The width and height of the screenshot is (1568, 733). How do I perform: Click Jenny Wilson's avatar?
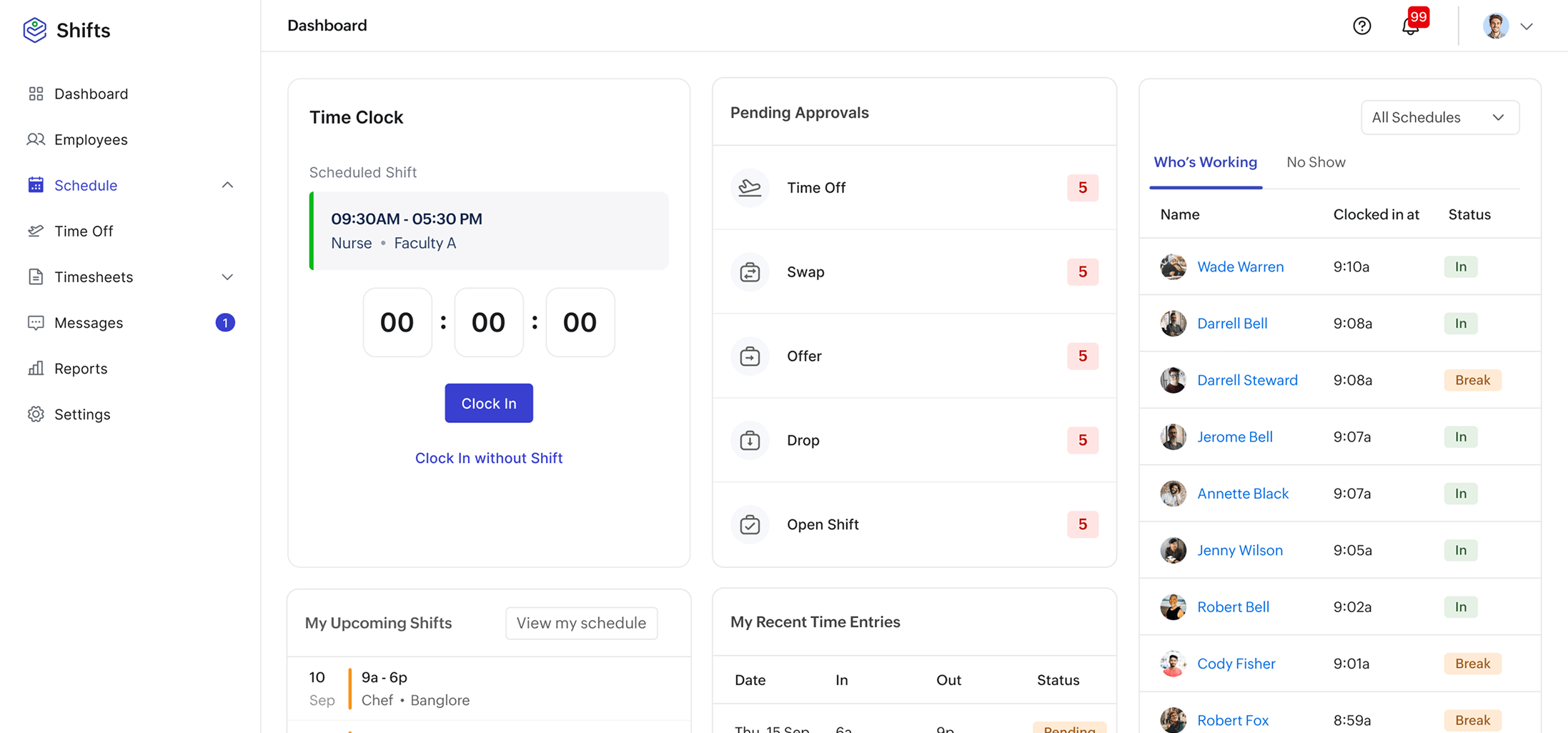pos(1173,550)
